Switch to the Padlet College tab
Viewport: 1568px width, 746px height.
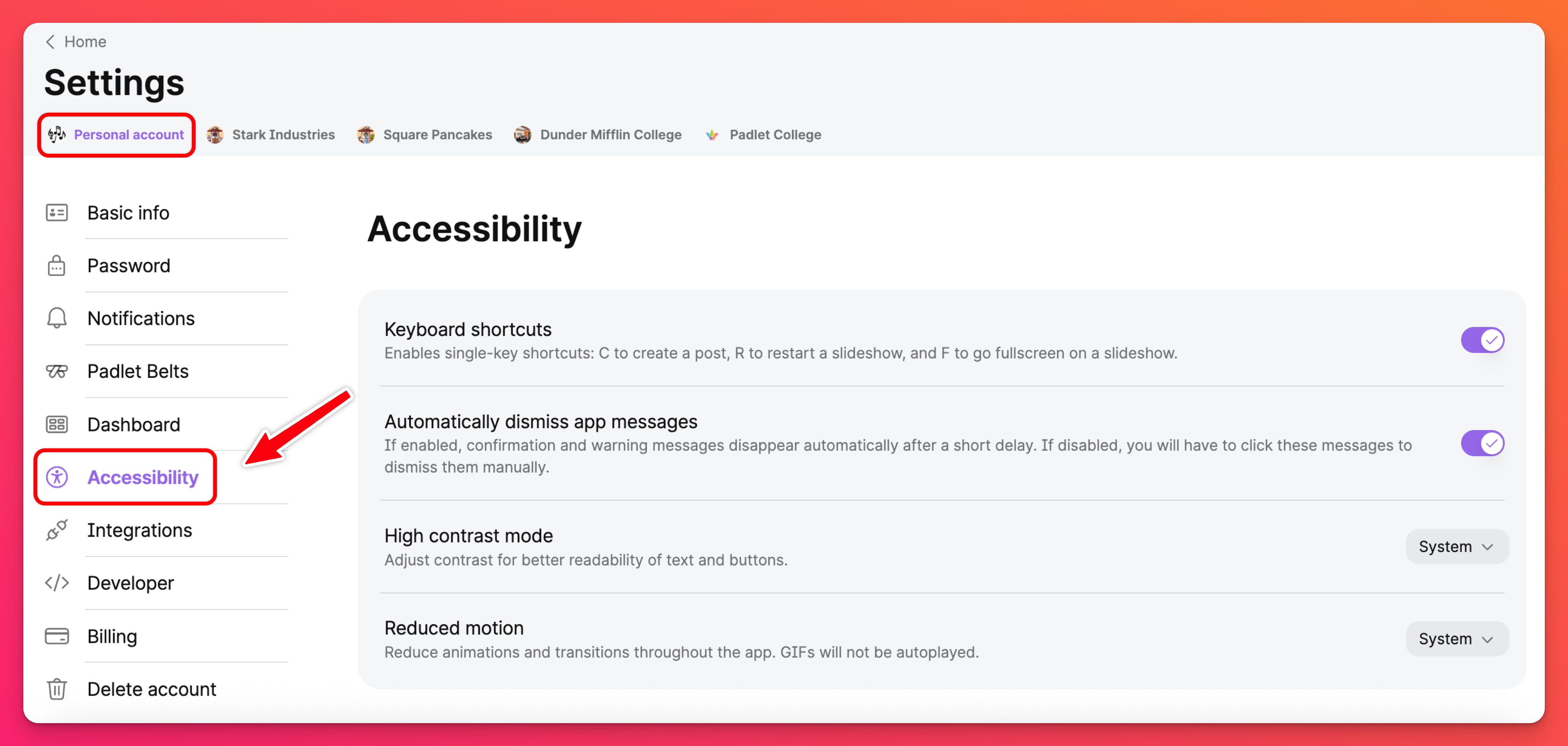(x=763, y=135)
